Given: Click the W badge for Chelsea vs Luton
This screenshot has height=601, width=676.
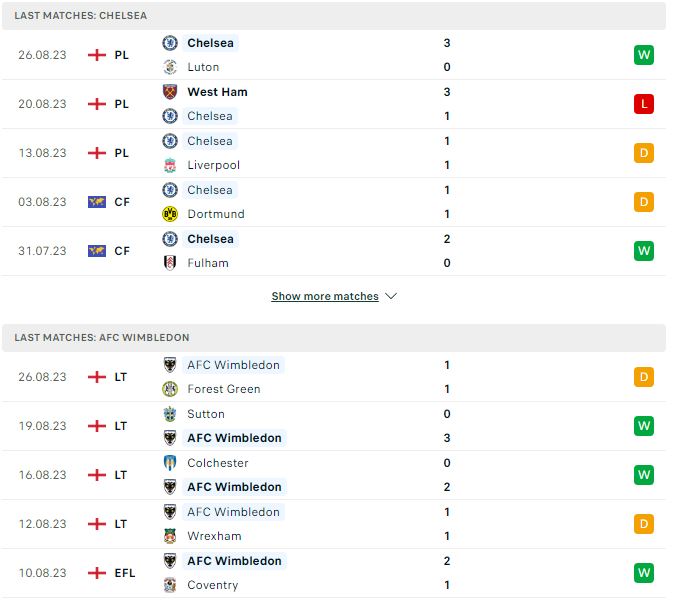Looking at the screenshot, I should [x=644, y=55].
